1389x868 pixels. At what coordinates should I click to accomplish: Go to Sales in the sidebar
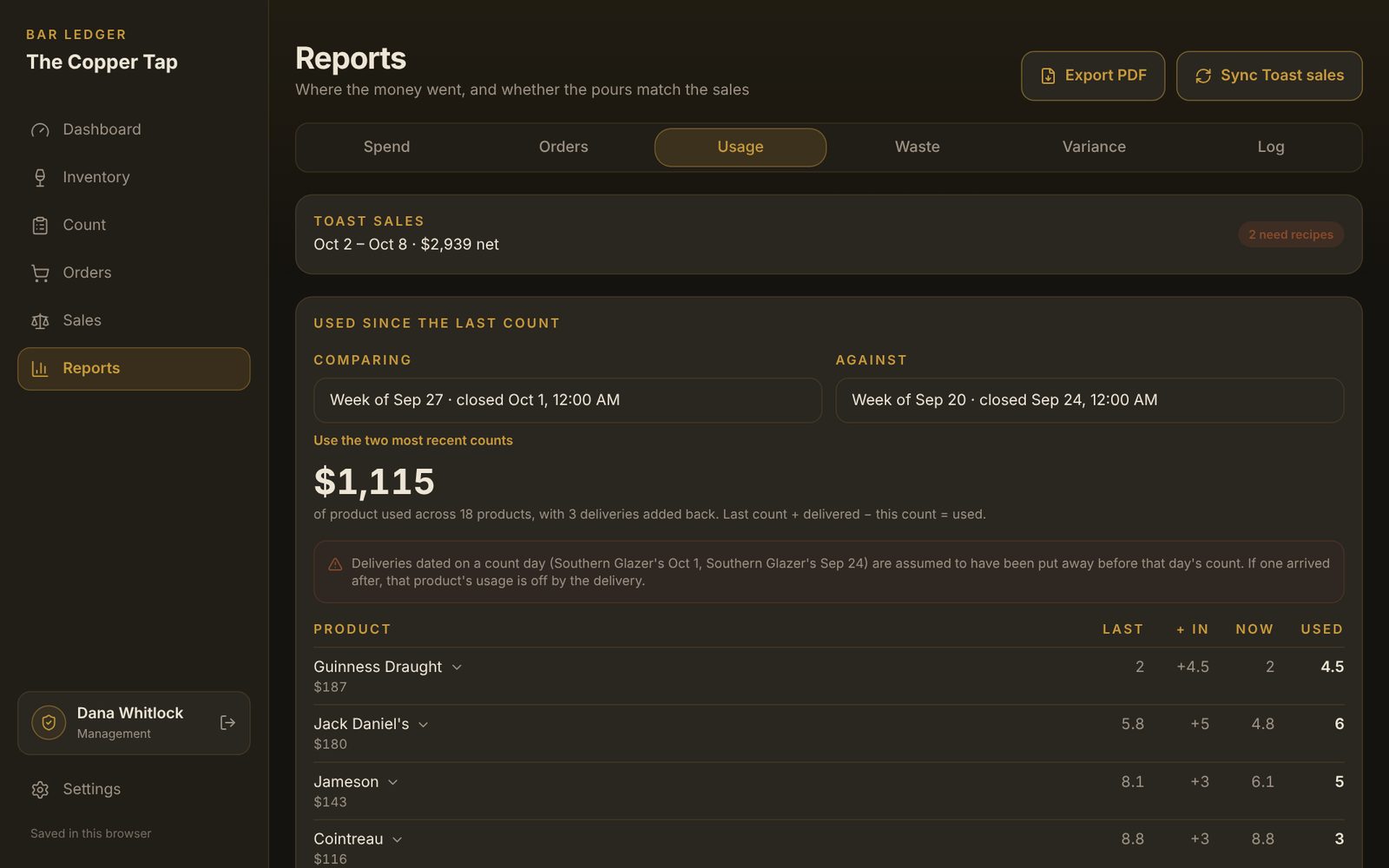pos(134,320)
